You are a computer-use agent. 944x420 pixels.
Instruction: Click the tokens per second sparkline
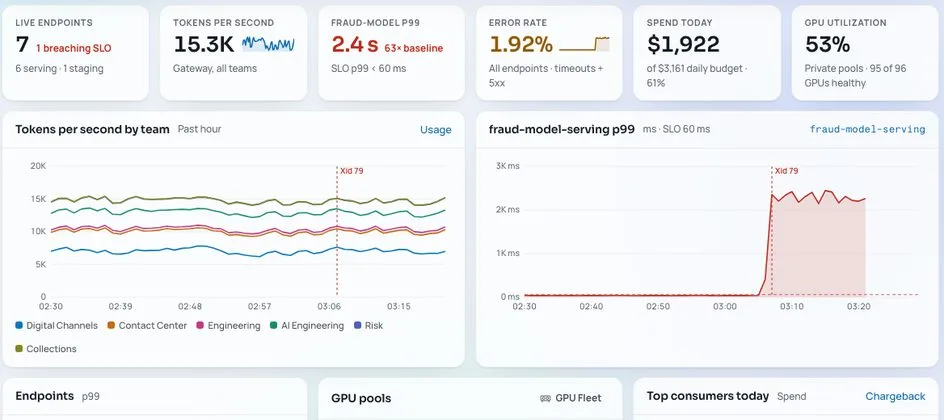click(268, 44)
